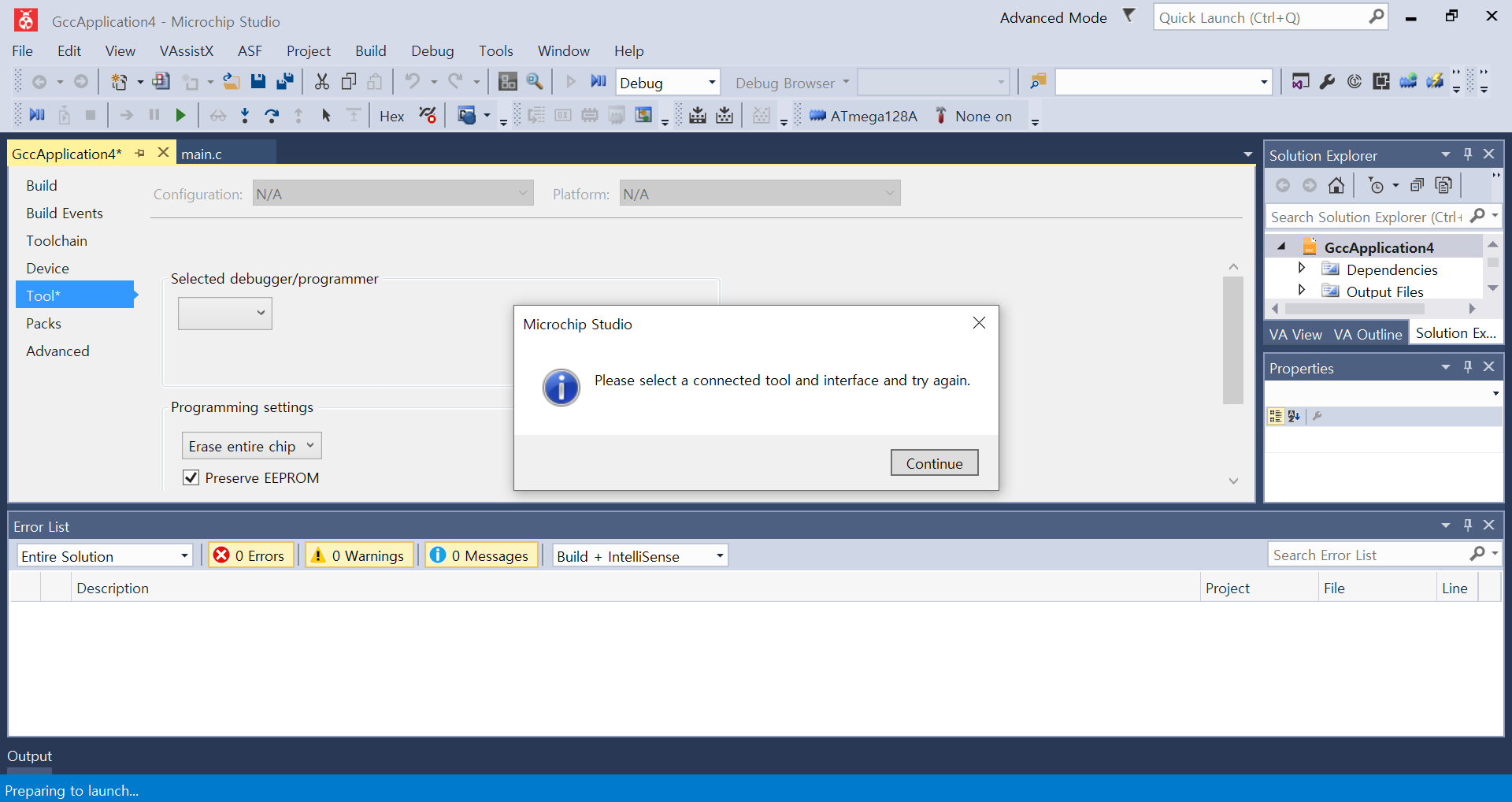1512x802 pixels.
Task: Toggle the 0 Warnings filter
Action: point(359,555)
